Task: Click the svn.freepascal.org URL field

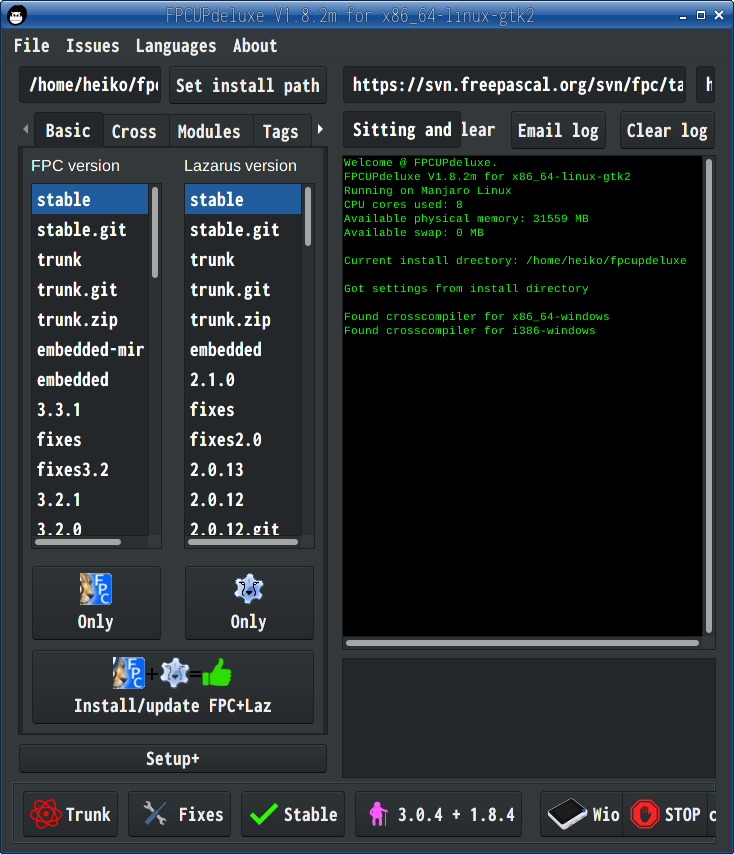Action: tap(515, 84)
